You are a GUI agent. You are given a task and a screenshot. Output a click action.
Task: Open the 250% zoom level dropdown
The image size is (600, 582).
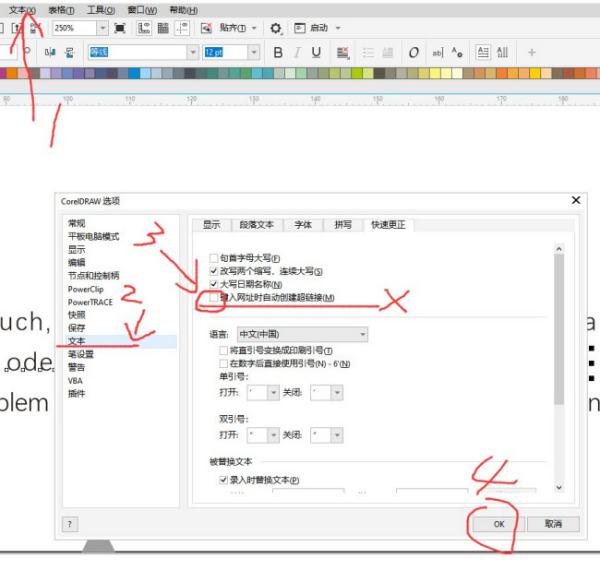(x=102, y=28)
